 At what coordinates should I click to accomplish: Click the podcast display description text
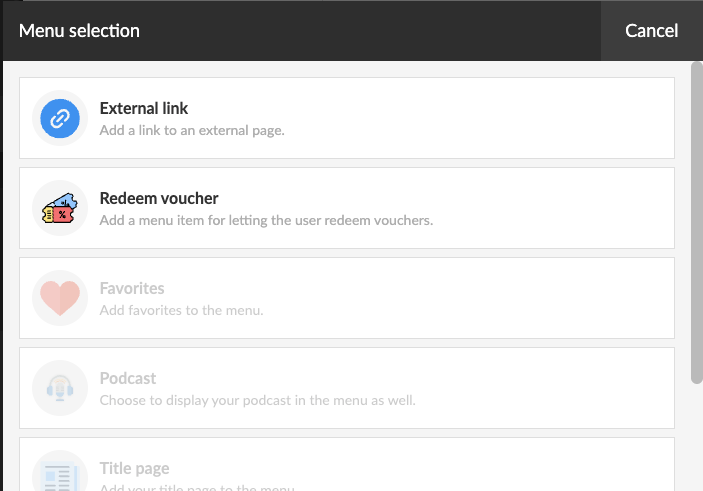click(257, 400)
